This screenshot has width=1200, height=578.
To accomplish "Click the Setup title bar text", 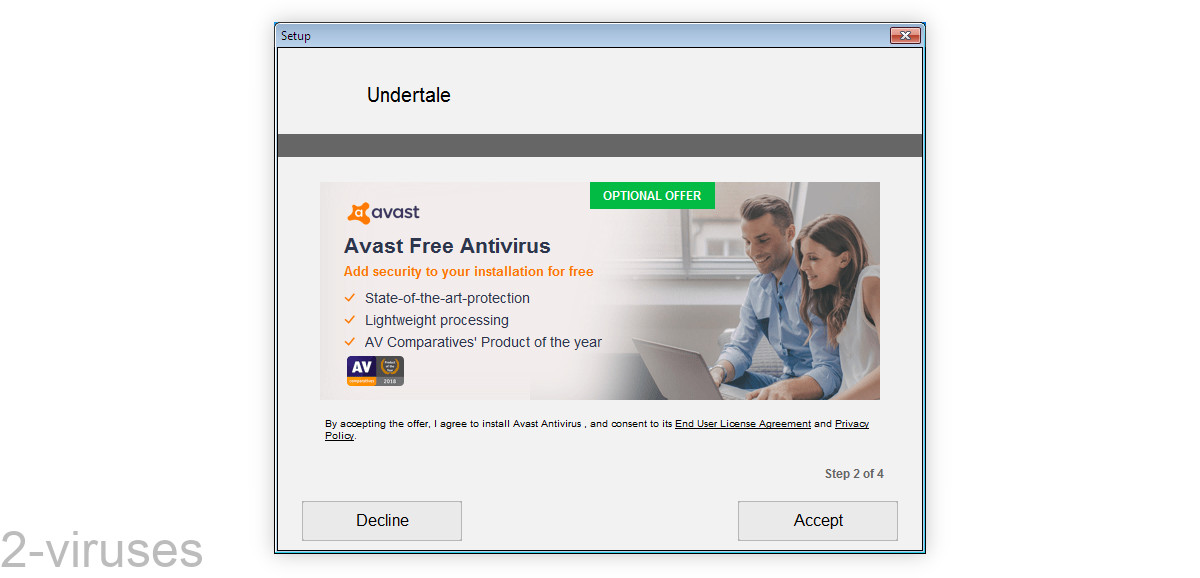I will pyautogui.click(x=296, y=36).
